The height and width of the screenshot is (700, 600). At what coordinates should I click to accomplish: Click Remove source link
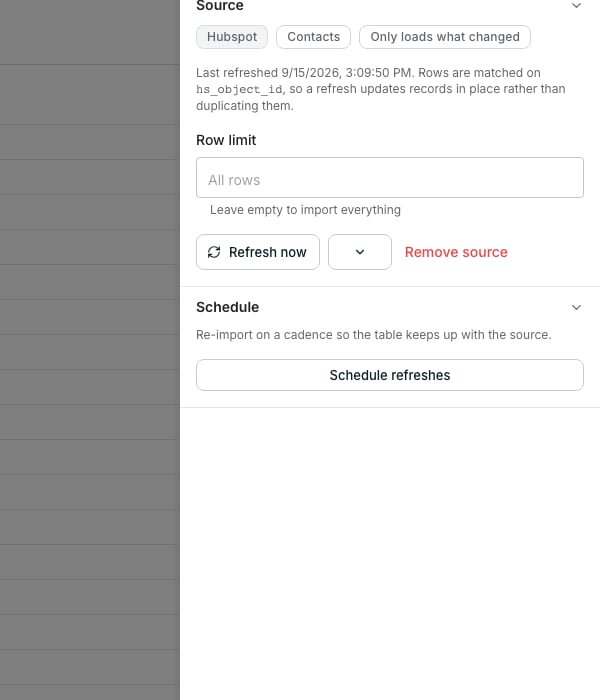click(x=456, y=252)
